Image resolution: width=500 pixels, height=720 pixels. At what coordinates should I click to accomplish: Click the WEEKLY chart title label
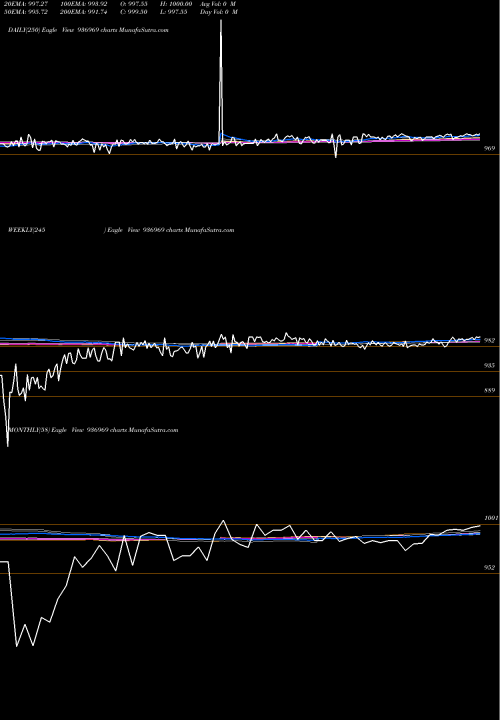click(x=121, y=230)
